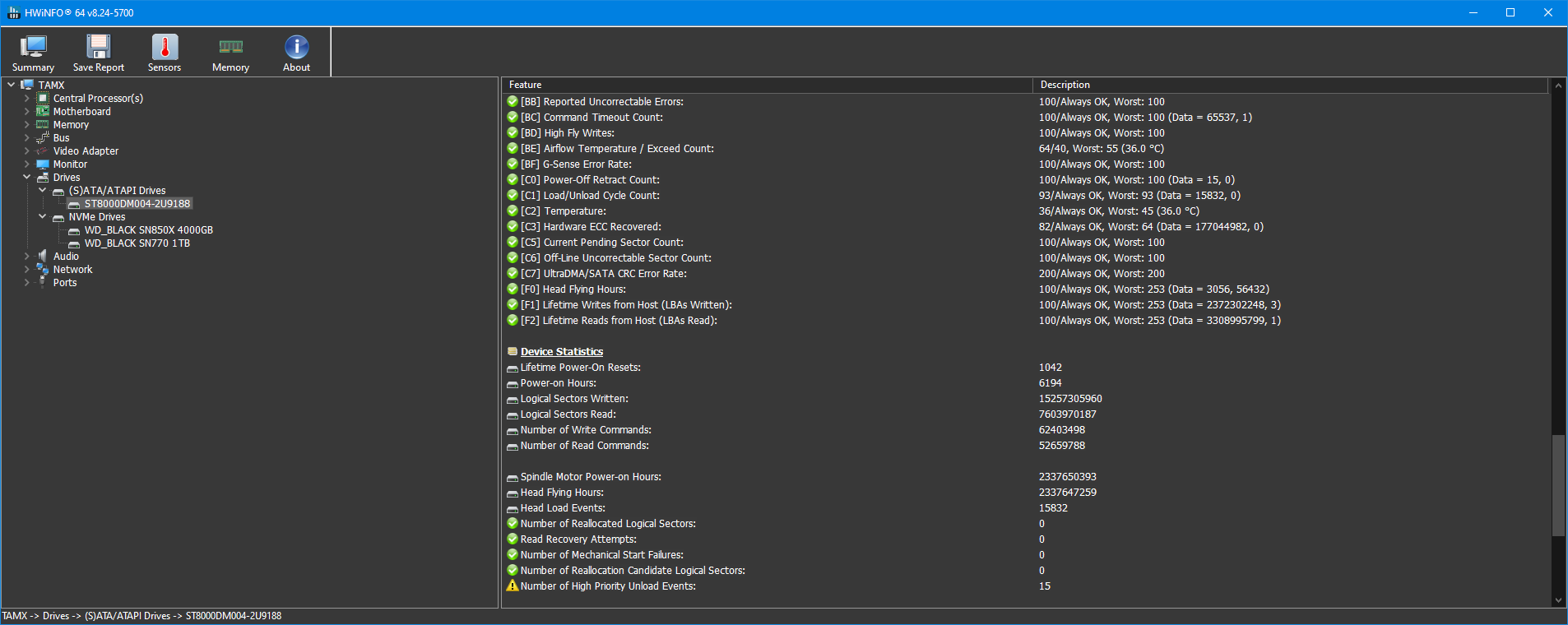Open the Sensors thermometer icon
The width and height of the screenshot is (1568, 625).
[x=165, y=47]
